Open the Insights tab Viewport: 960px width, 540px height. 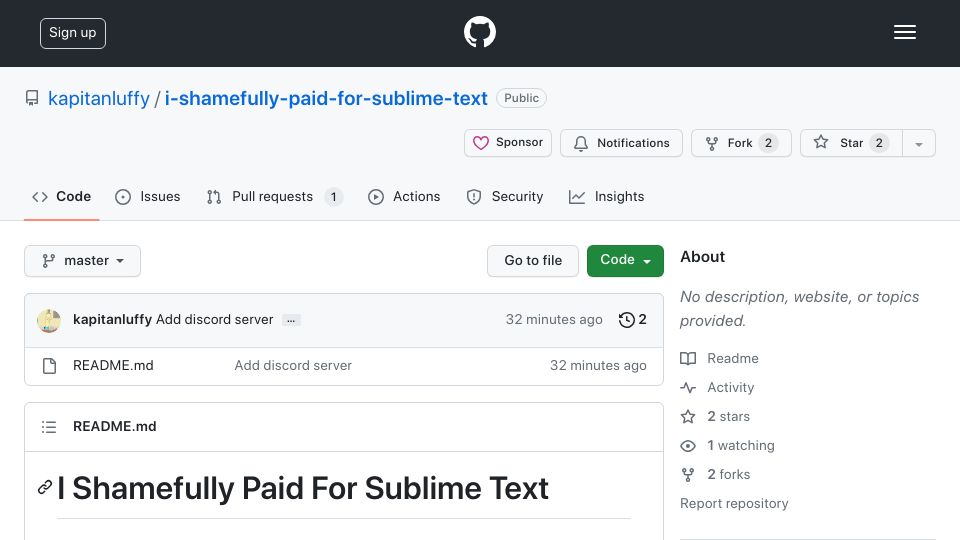coord(606,197)
